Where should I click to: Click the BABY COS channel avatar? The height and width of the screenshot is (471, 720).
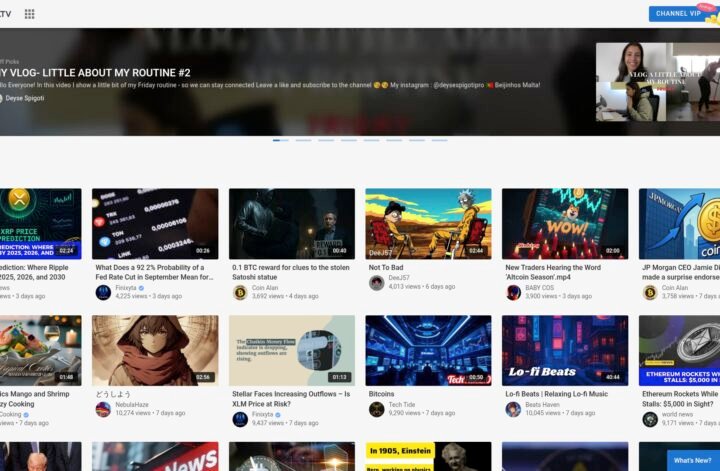513,292
